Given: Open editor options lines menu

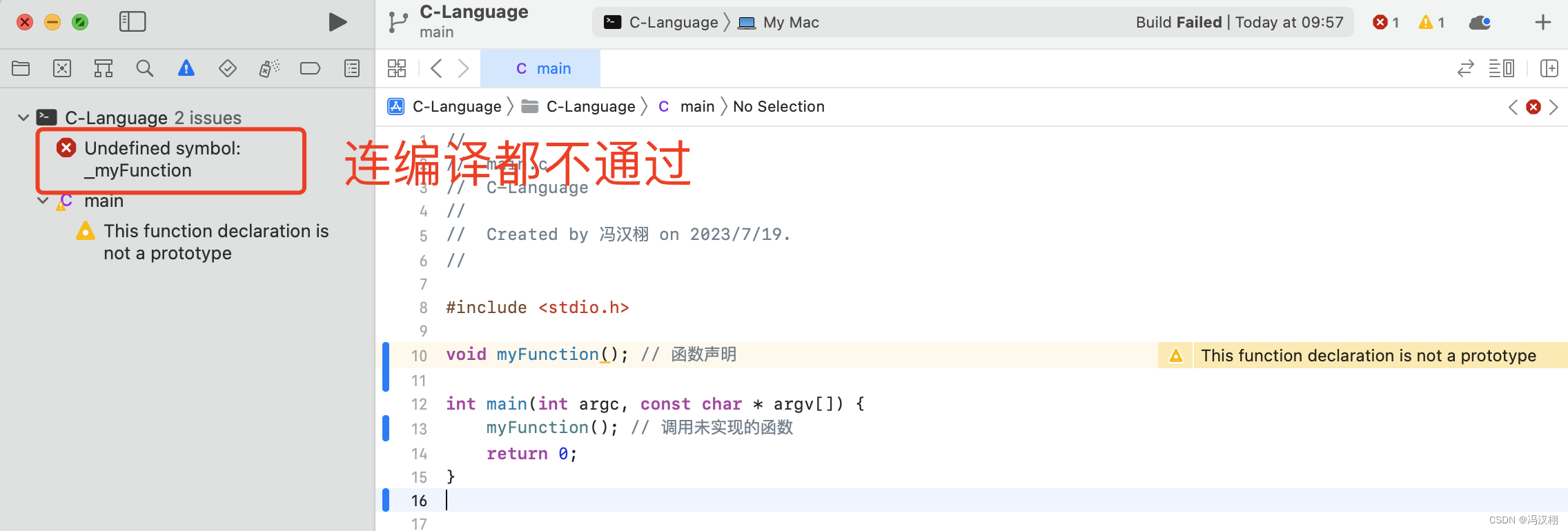Looking at the screenshot, I should pyautogui.click(x=1502, y=68).
